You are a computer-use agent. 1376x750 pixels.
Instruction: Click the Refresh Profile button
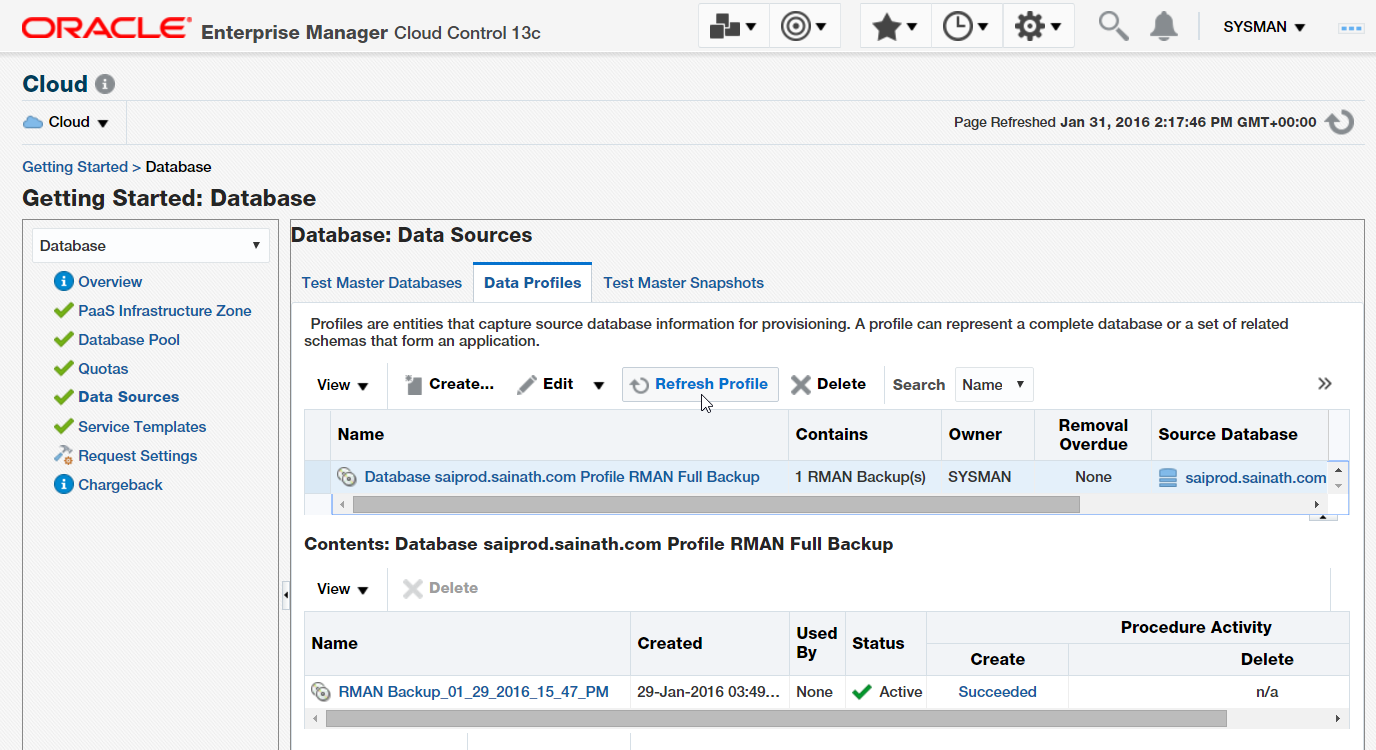coord(700,384)
